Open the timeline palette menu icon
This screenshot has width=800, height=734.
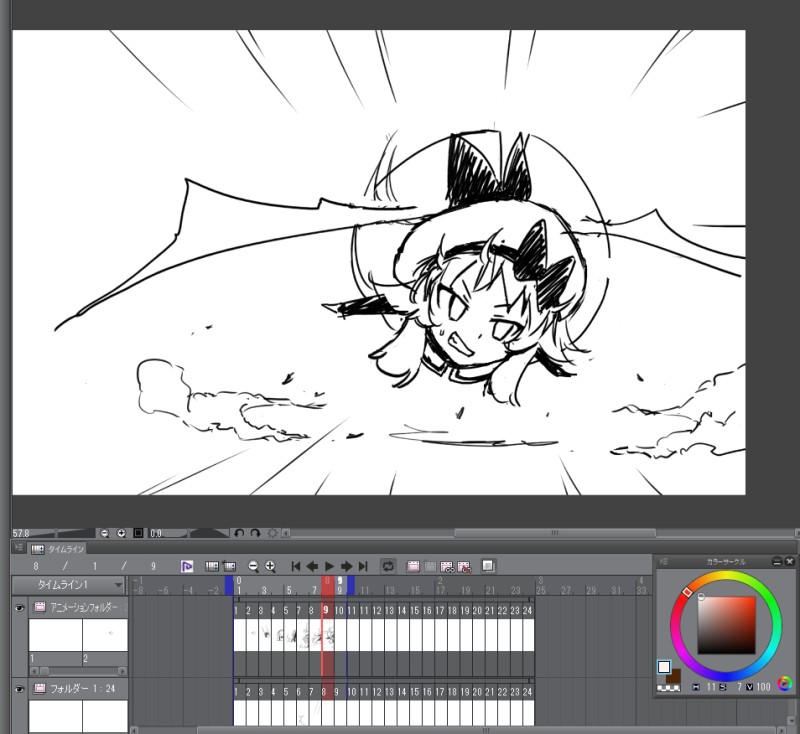click(x=19, y=547)
